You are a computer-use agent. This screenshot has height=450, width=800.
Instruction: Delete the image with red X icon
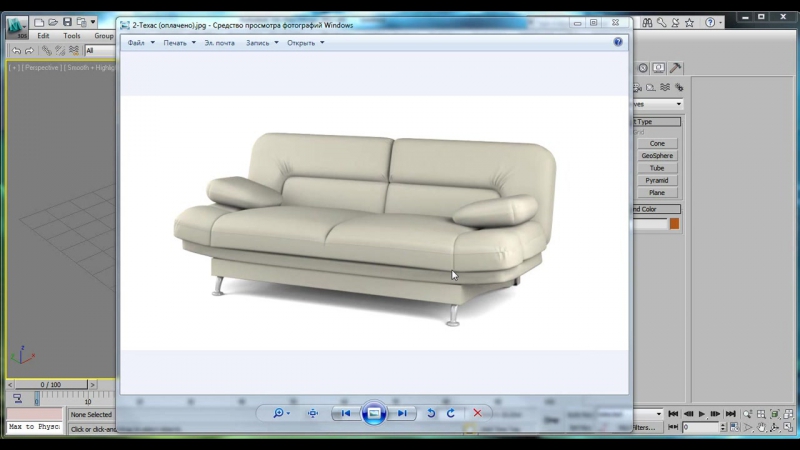click(x=477, y=413)
